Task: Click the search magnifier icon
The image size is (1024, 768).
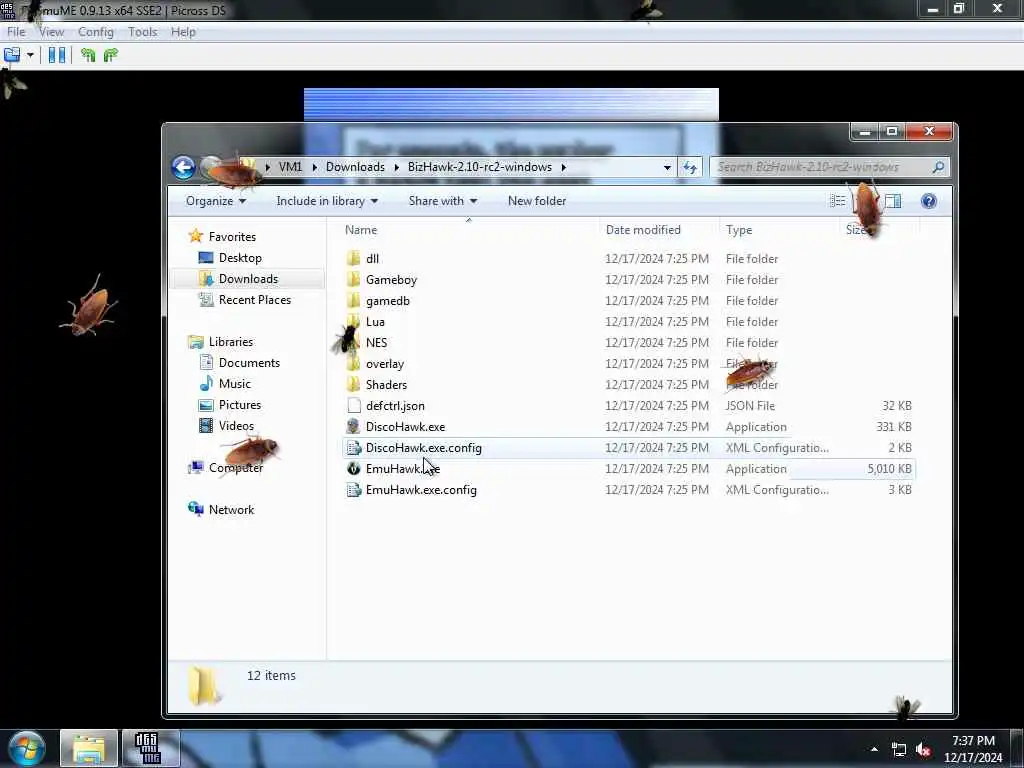Action: coord(938,167)
